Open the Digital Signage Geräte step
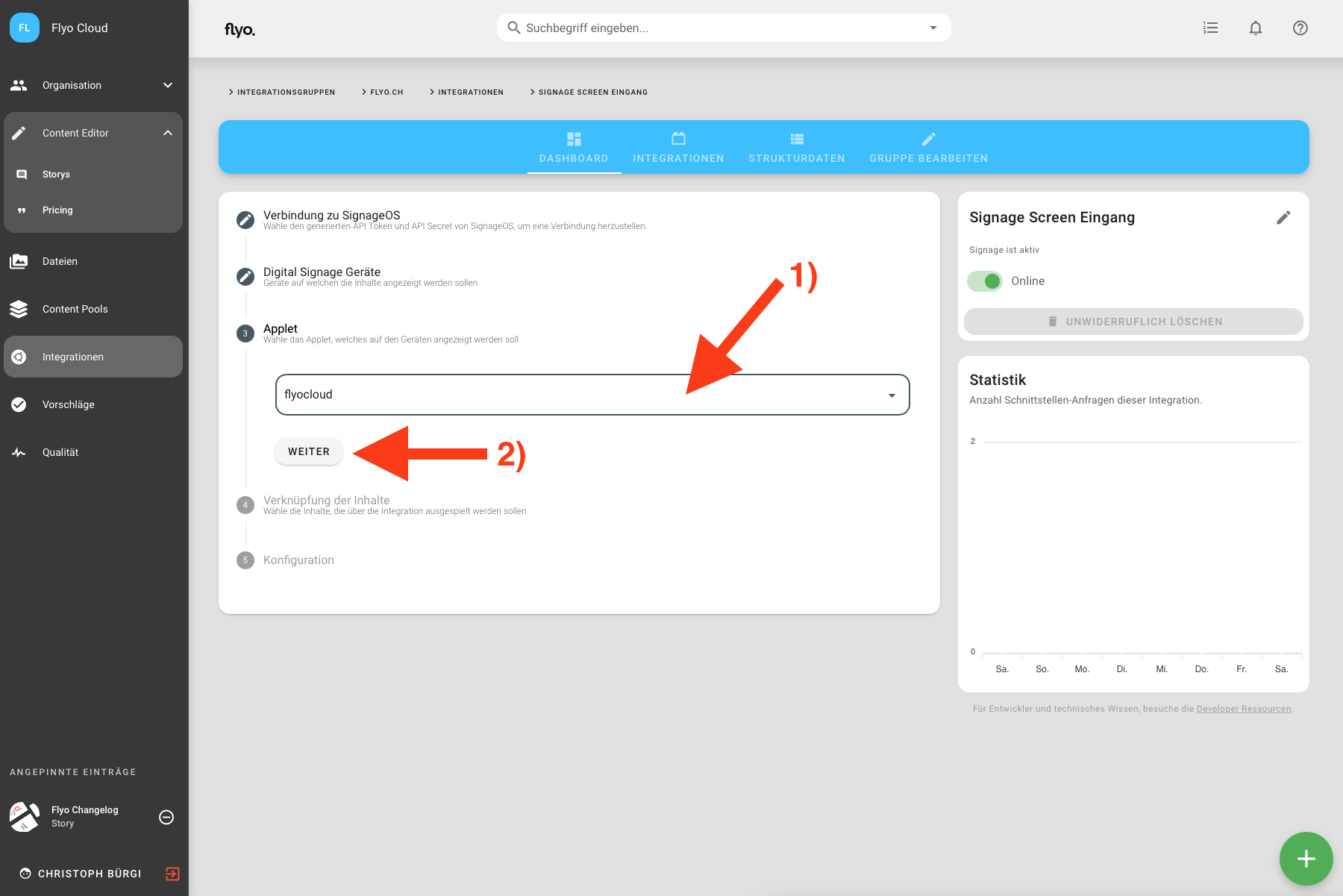 click(322, 272)
